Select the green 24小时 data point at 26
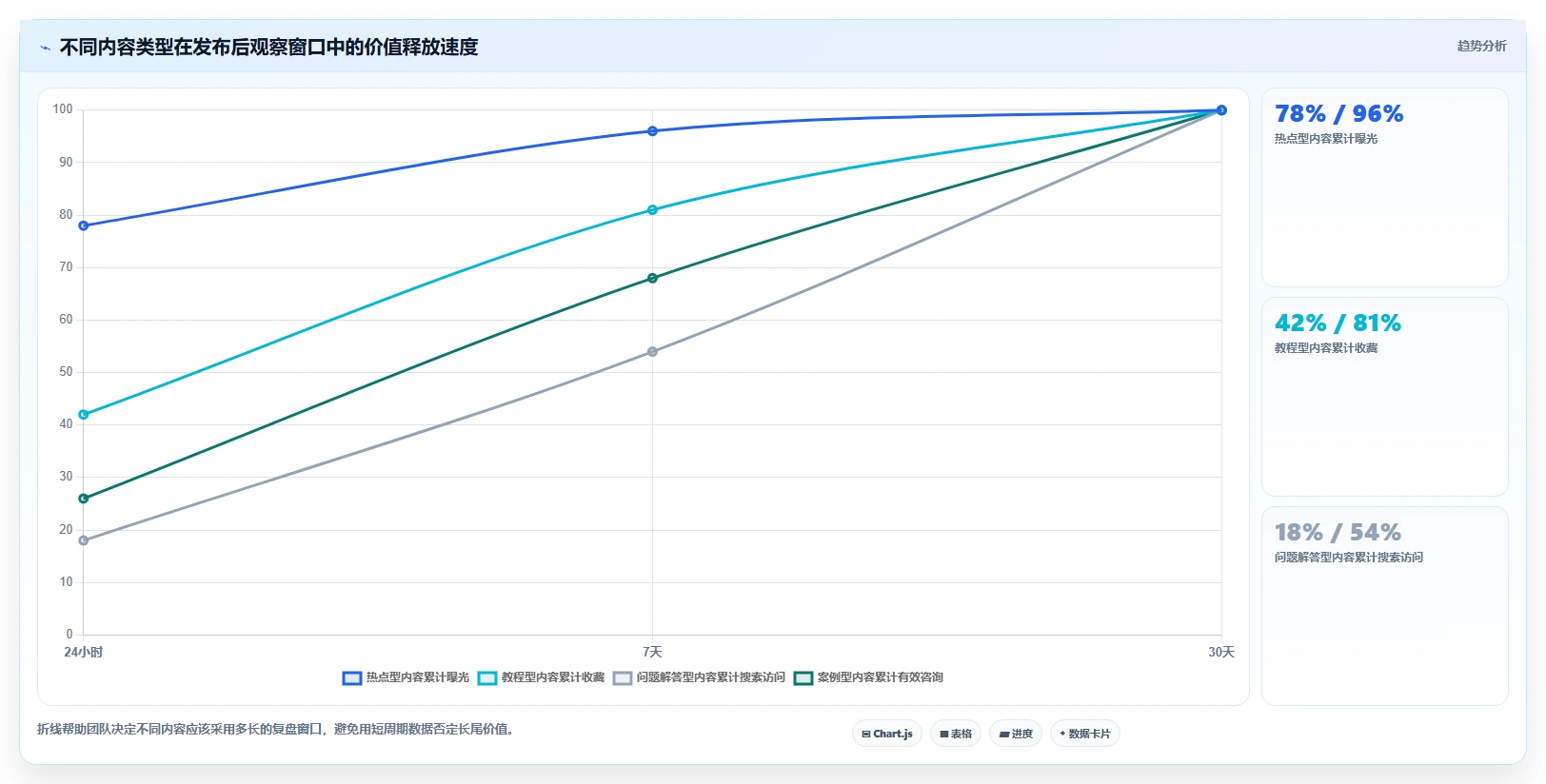This screenshot has width=1546, height=784. tap(84, 499)
